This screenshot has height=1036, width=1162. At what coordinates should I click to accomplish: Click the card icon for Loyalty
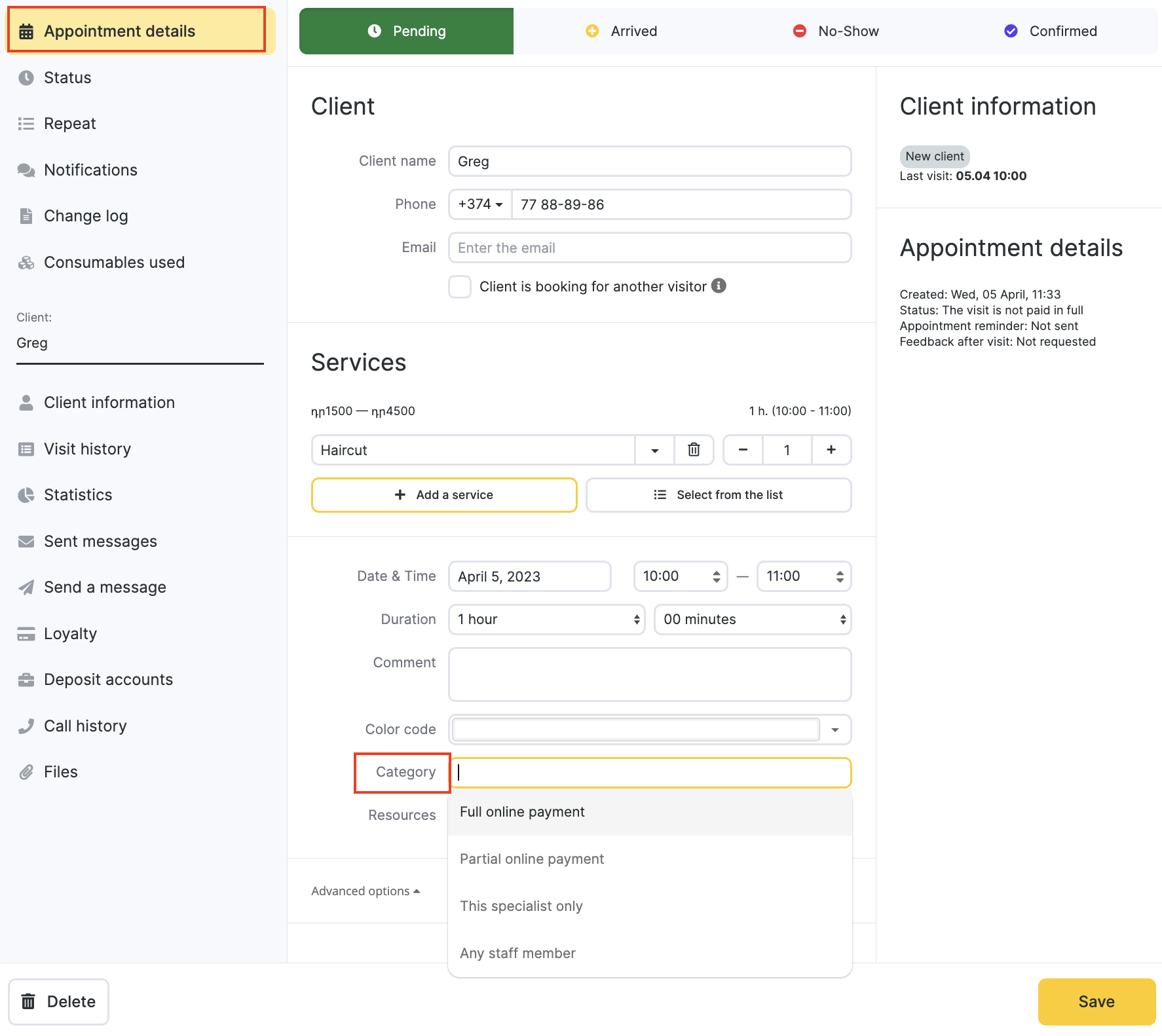point(26,634)
